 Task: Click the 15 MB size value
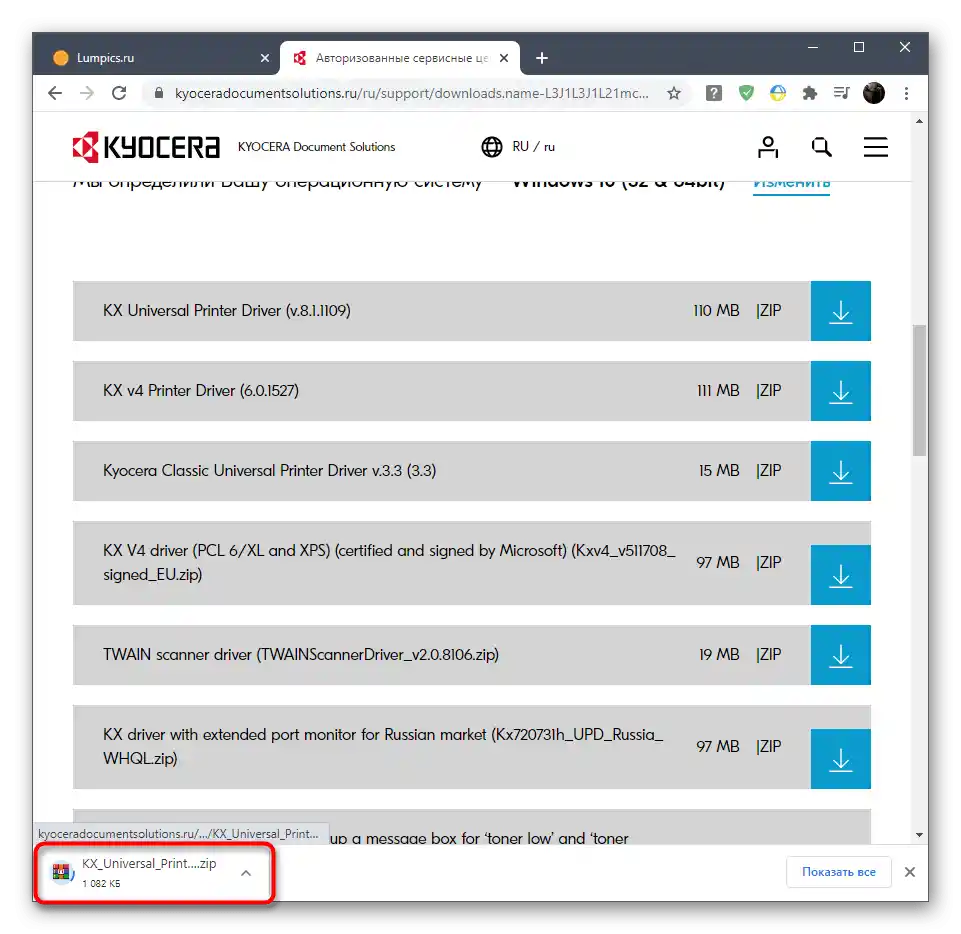point(719,471)
